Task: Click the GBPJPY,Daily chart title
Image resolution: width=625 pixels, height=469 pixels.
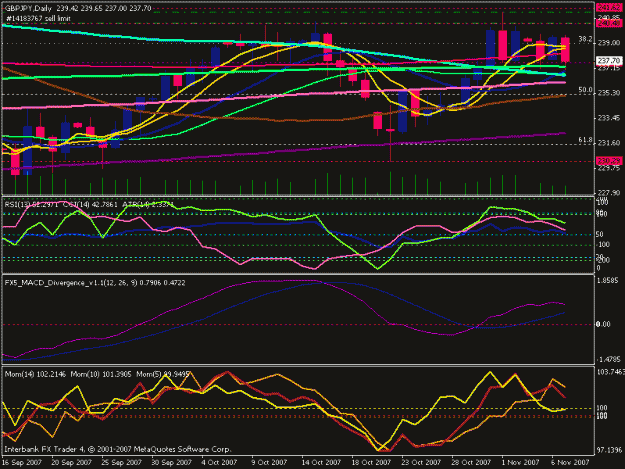Action: (x=29, y=8)
